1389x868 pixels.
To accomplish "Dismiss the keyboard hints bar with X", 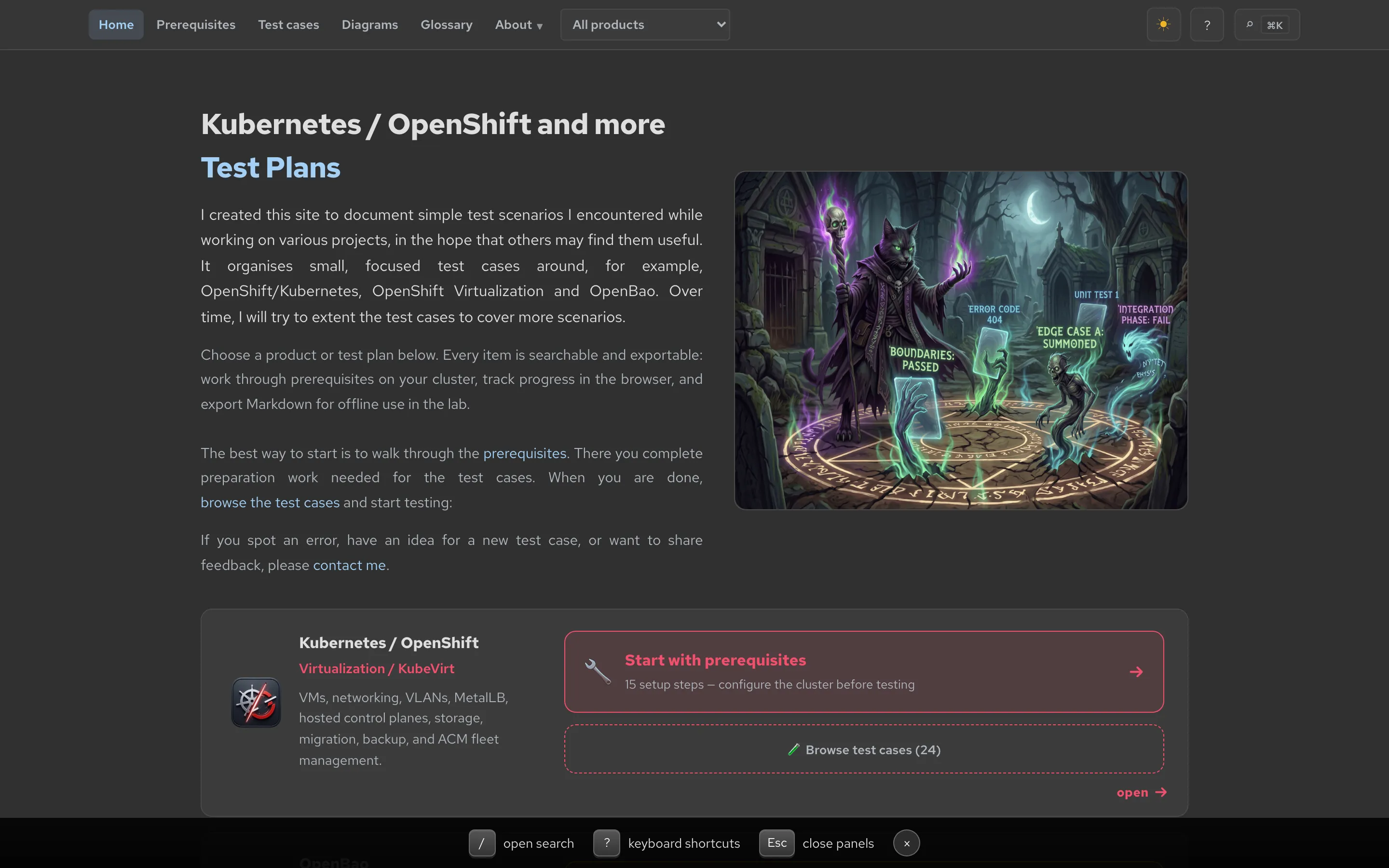I will tap(906, 843).
